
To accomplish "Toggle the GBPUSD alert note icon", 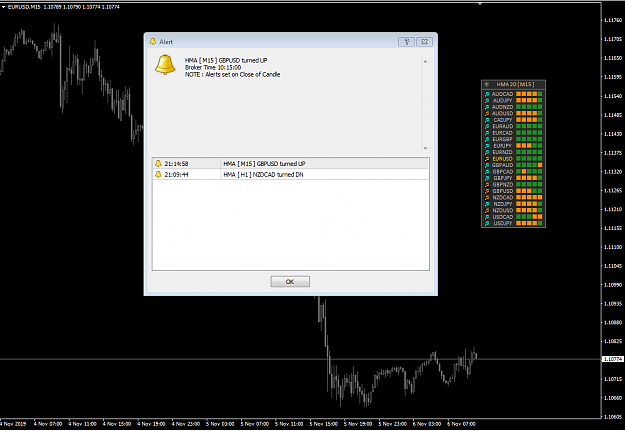I will point(487,191).
